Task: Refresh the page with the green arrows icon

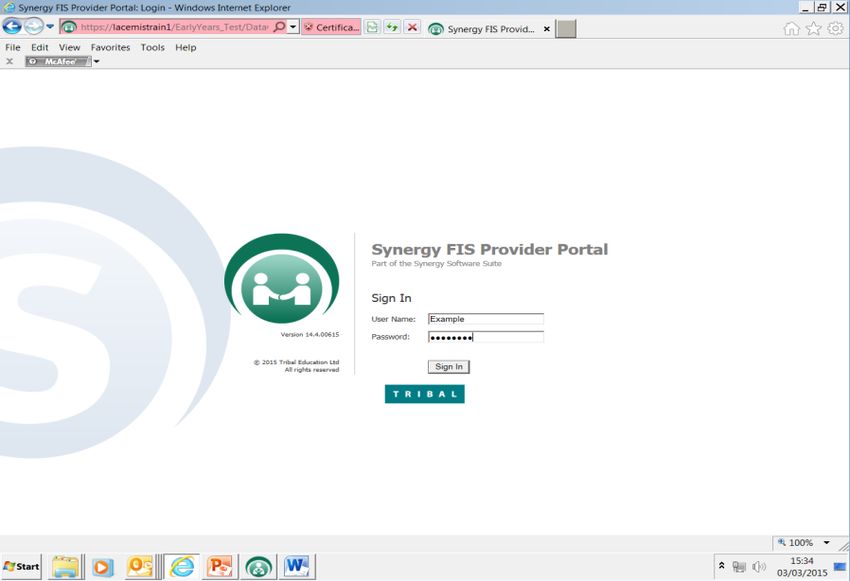Action: click(x=392, y=27)
